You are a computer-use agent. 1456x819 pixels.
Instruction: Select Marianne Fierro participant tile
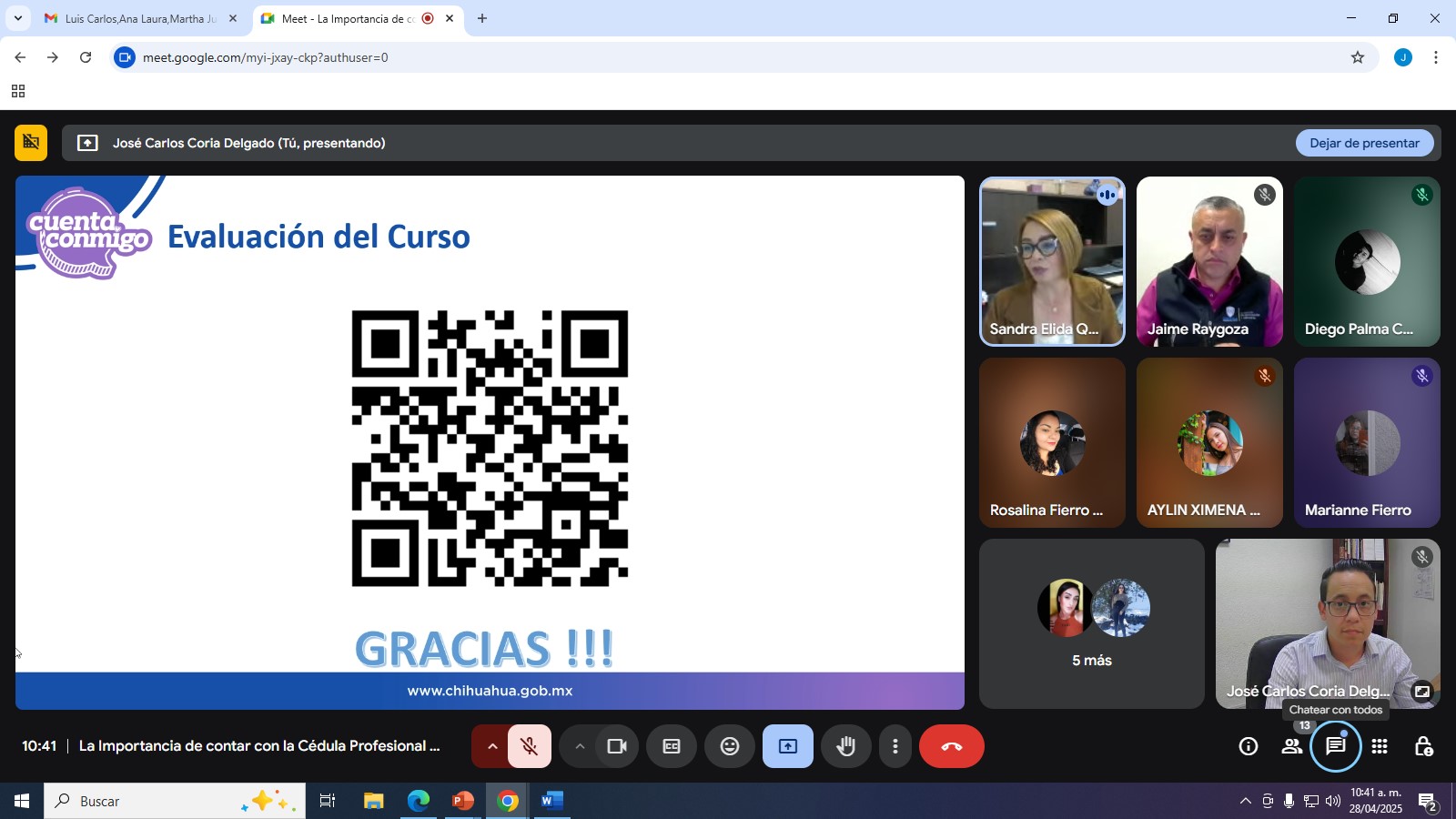tap(1367, 442)
